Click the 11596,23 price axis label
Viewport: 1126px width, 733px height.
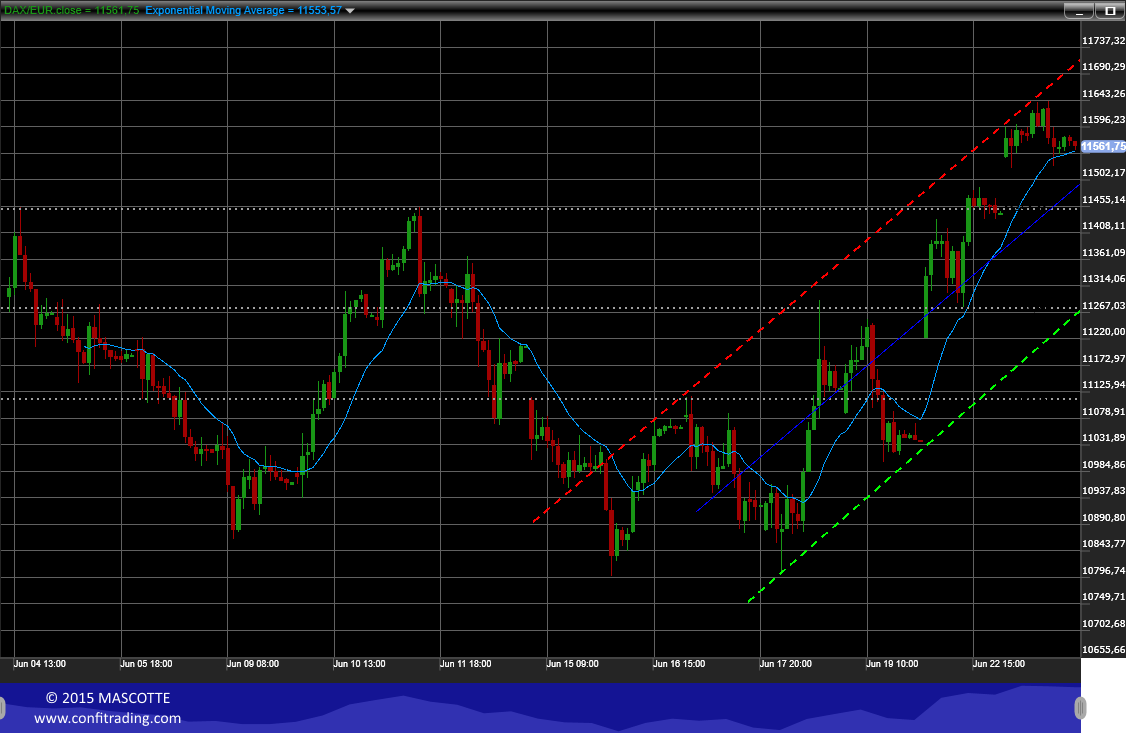(1103, 120)
